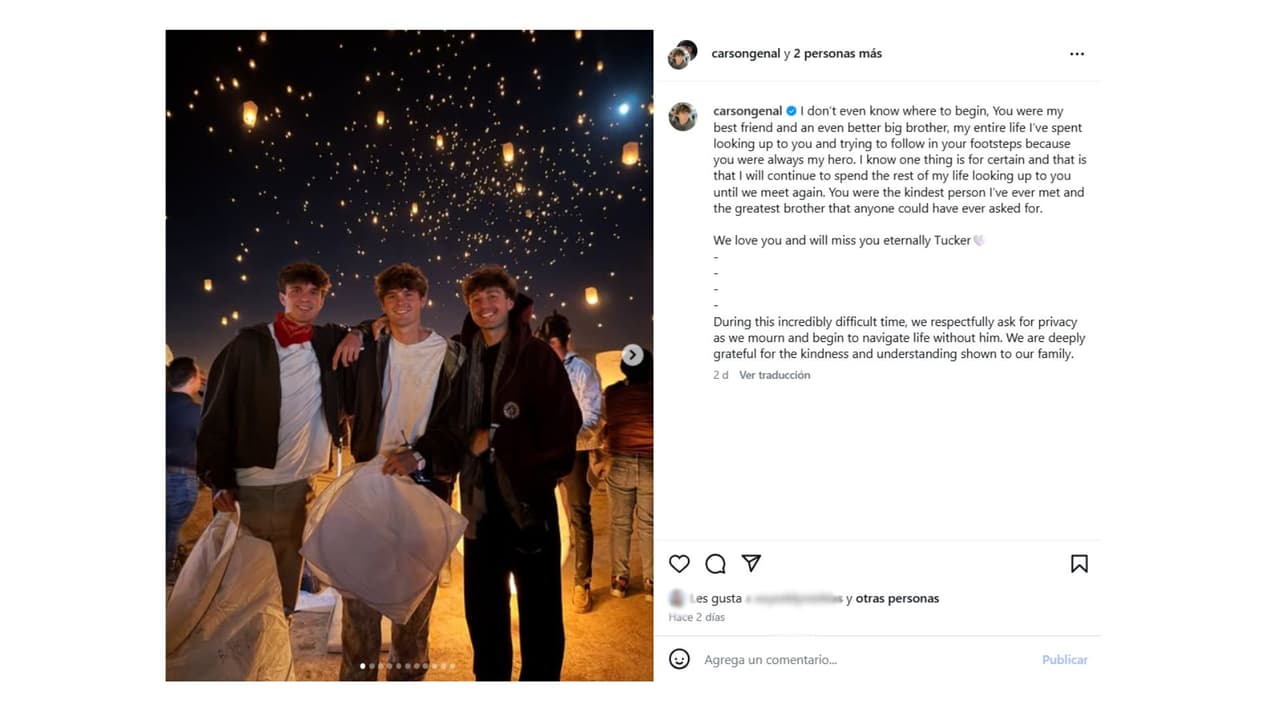Open the emoji picker smiley icon

point(679,659)
